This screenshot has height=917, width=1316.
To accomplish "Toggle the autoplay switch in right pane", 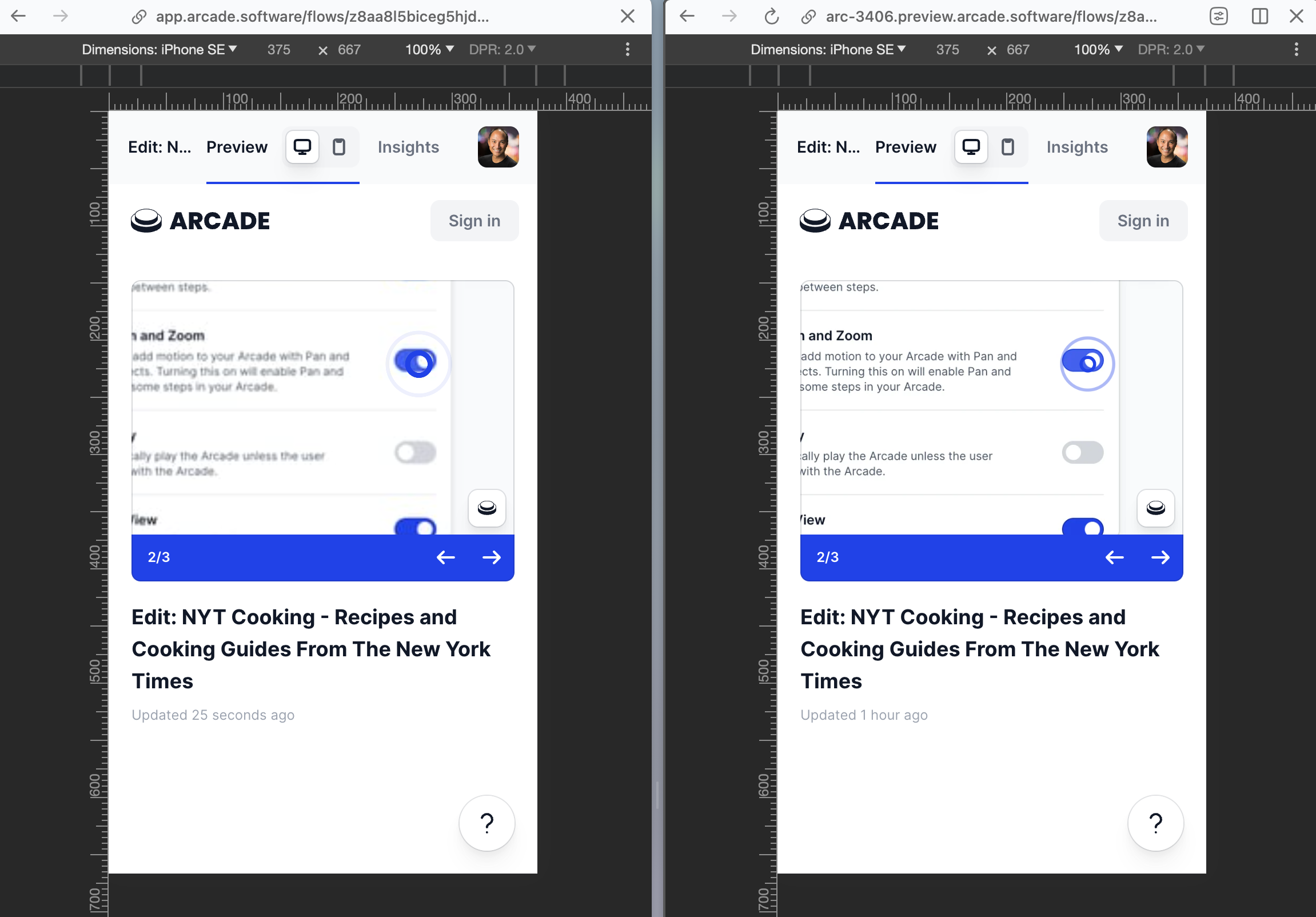I will point(1083,452).
